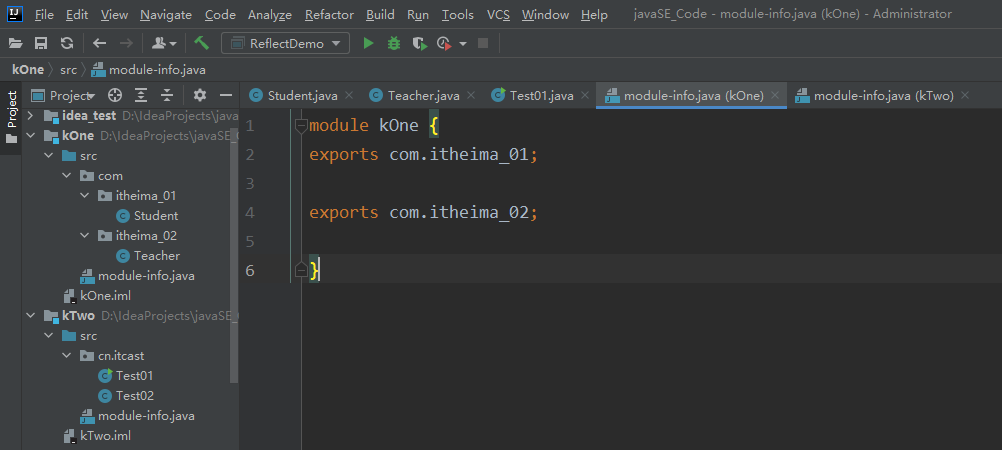Expand the idea_test module node
Viewport: 1002px width, 450px height.
[x=30, y=116]
